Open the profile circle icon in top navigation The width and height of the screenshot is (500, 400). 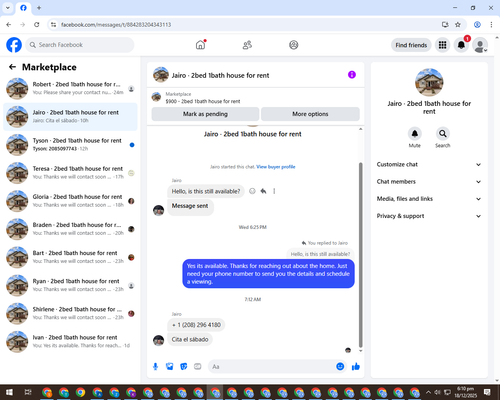(x=294, y=45)
